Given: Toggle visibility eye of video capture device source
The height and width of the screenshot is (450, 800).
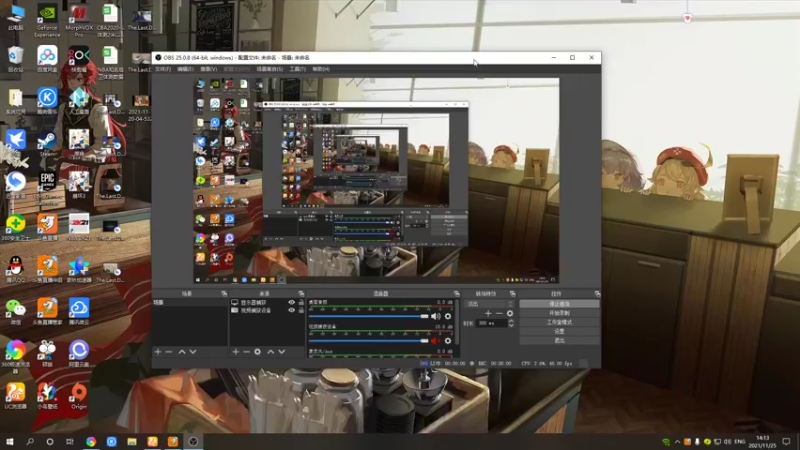Looking at the screenshot, I should click(x=291, y=310).
